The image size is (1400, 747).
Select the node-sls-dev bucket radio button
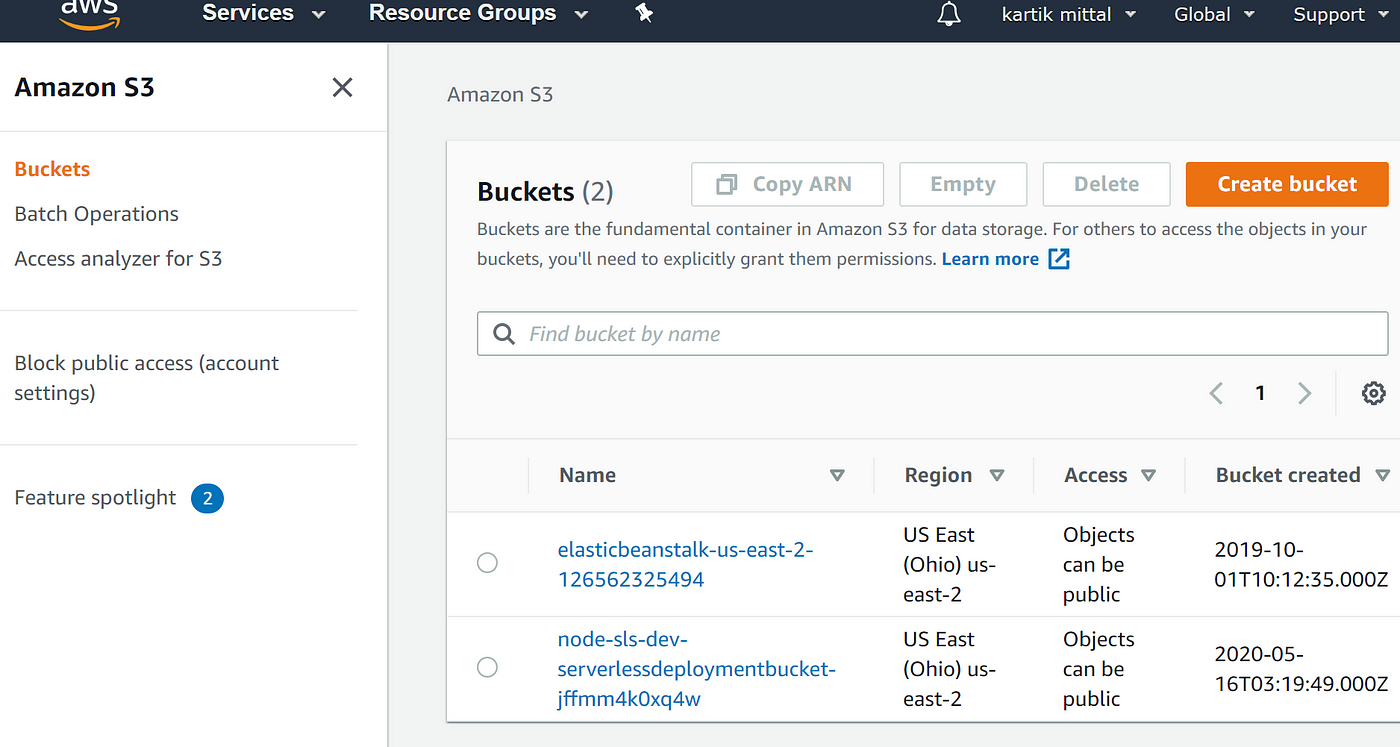point(487,667)
